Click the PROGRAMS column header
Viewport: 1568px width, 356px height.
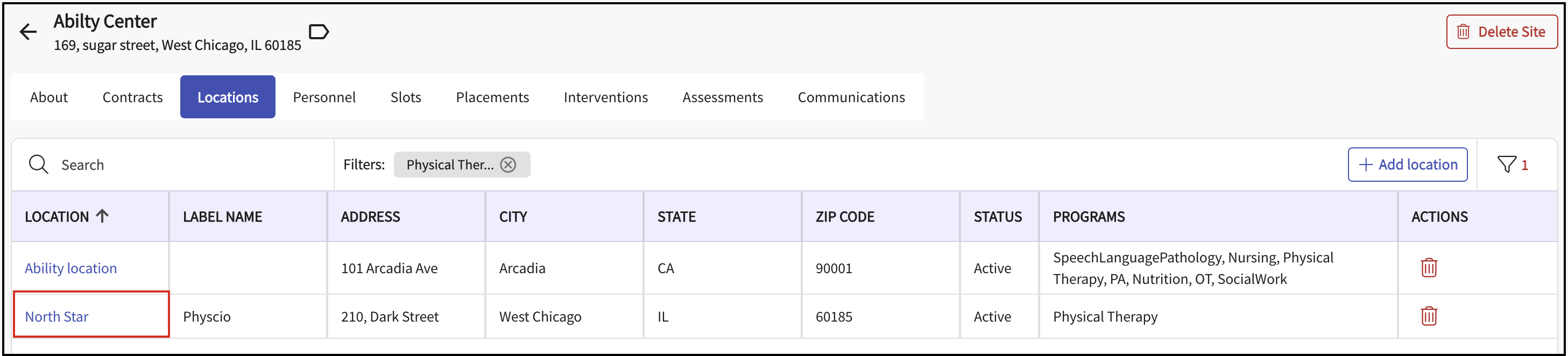point(1089,217)
